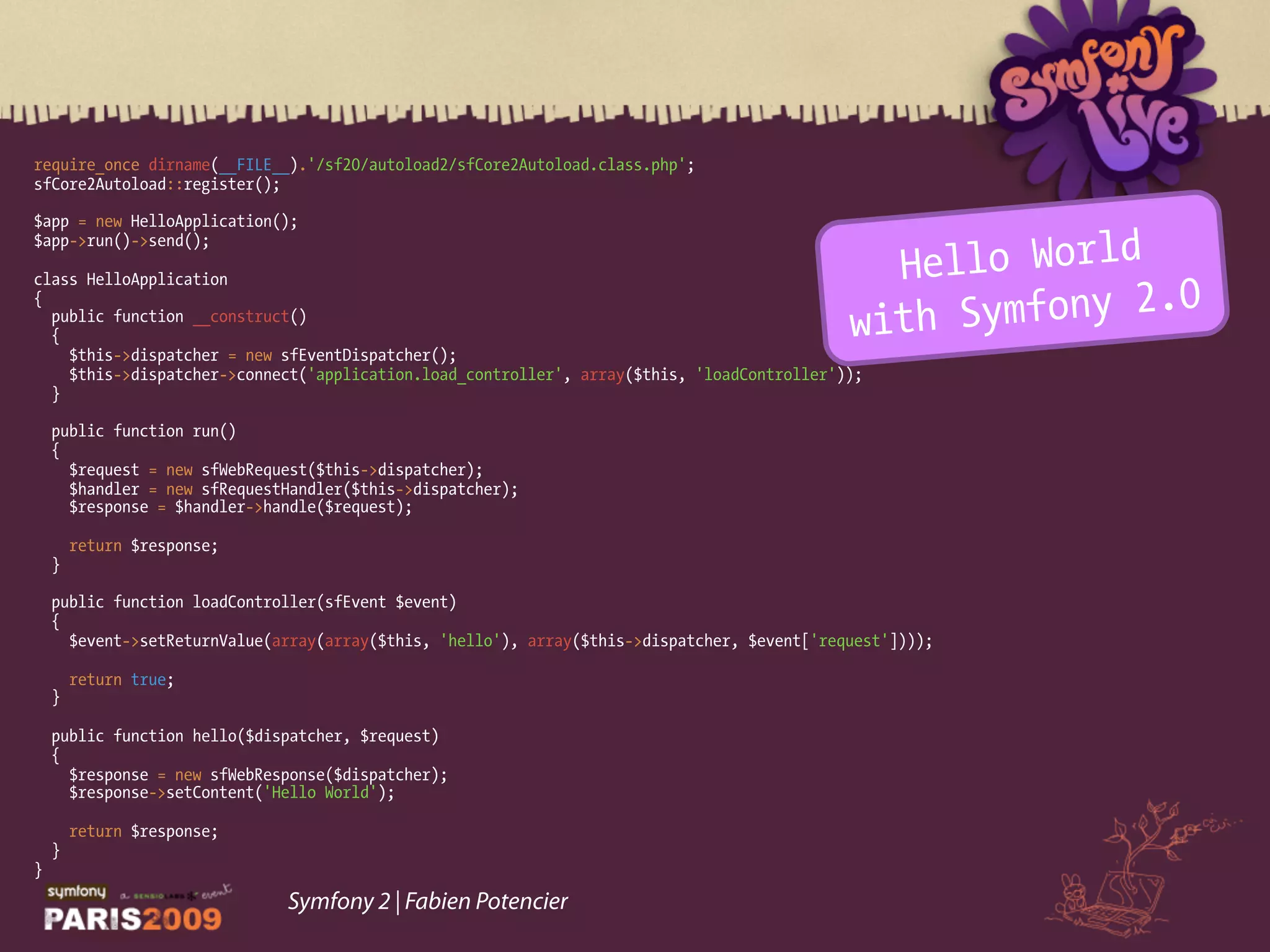Image resolution: width=1270 pixels, height=952 pixels.
Task: Click the '$handler = new sfRequestHandler' line
Action: pyautogui.click(x=293, y=490)
